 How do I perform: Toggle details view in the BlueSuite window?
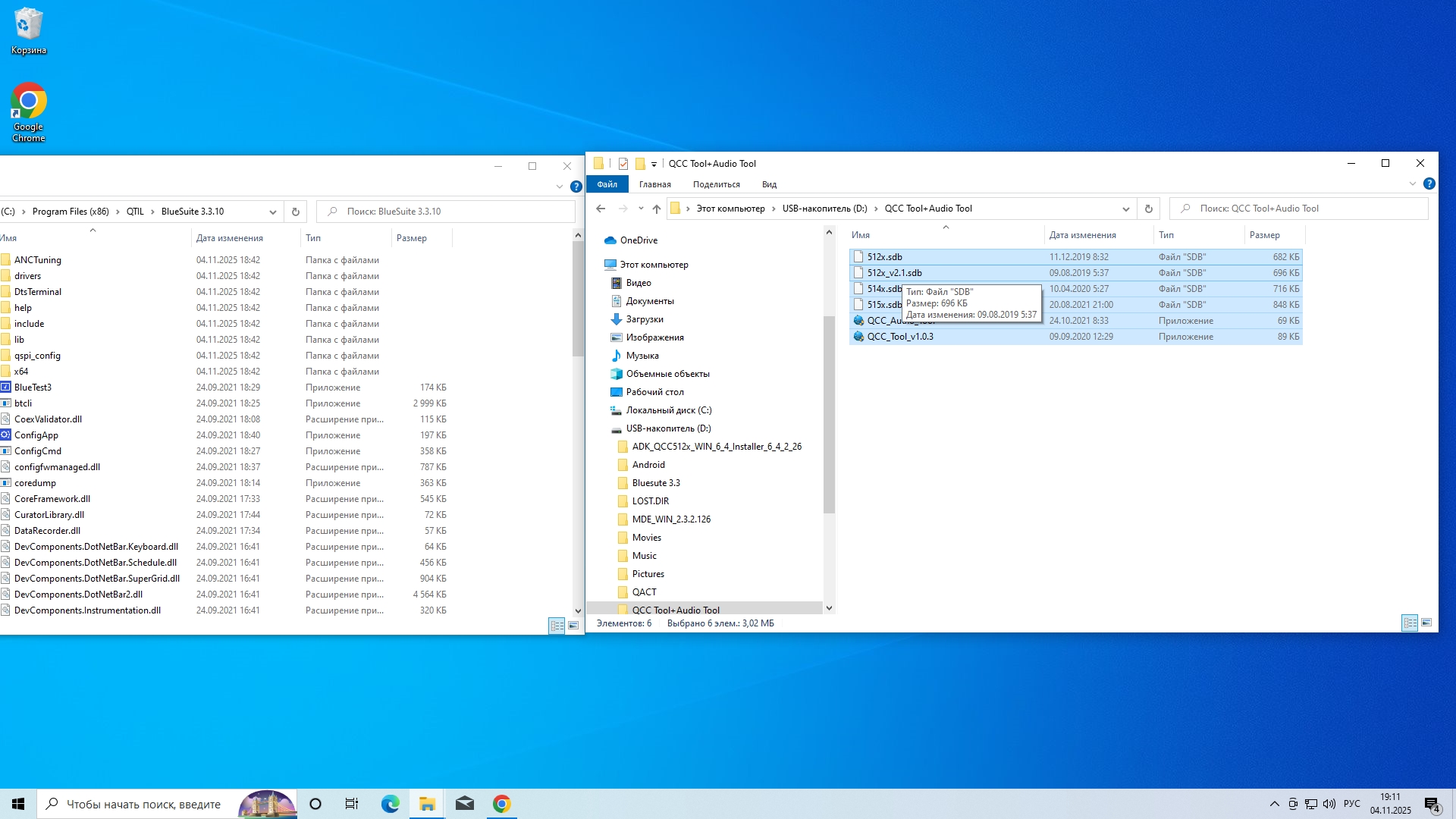pos(557,626)
